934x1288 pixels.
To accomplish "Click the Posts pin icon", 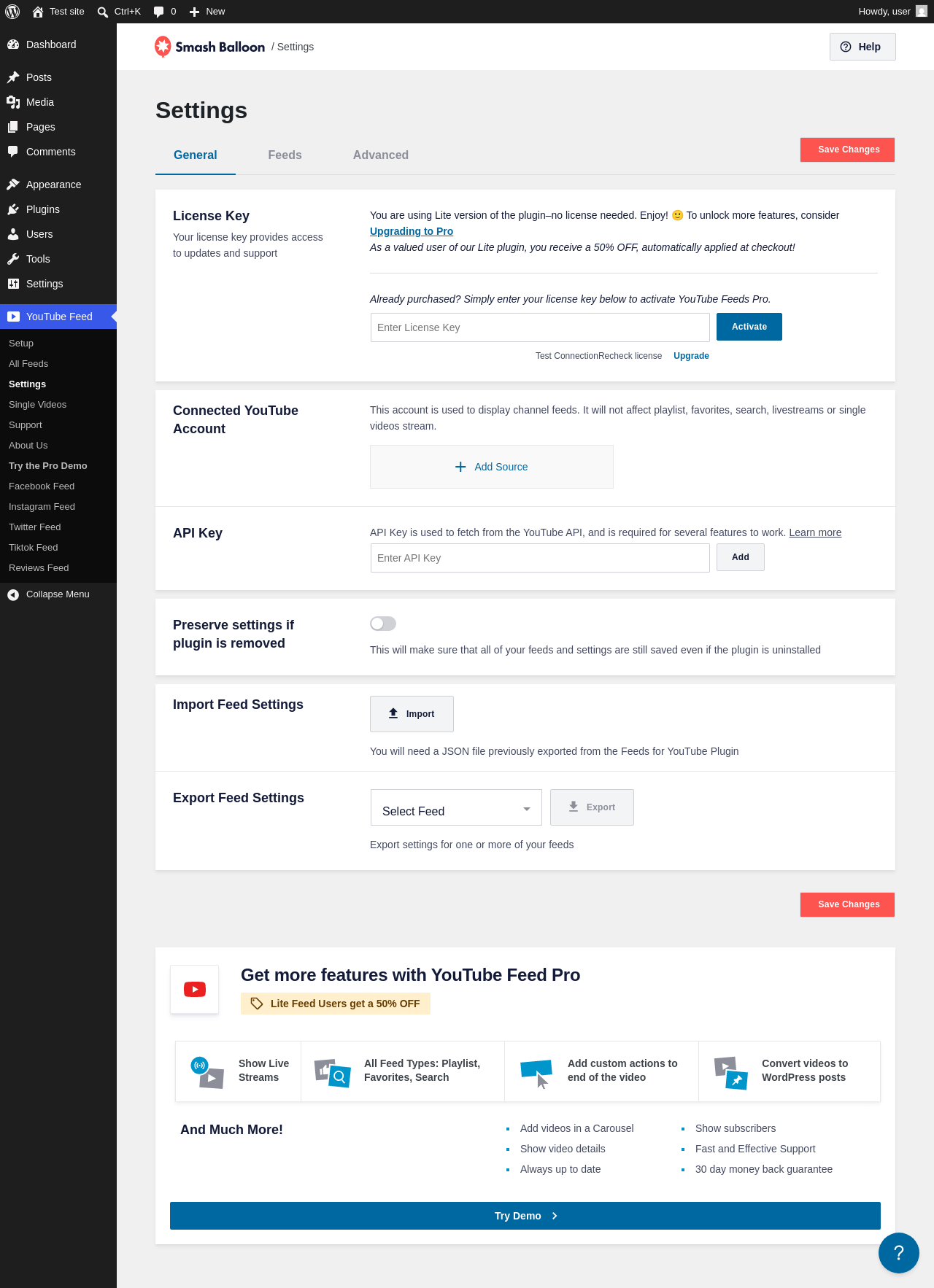I will pos(13,77).
